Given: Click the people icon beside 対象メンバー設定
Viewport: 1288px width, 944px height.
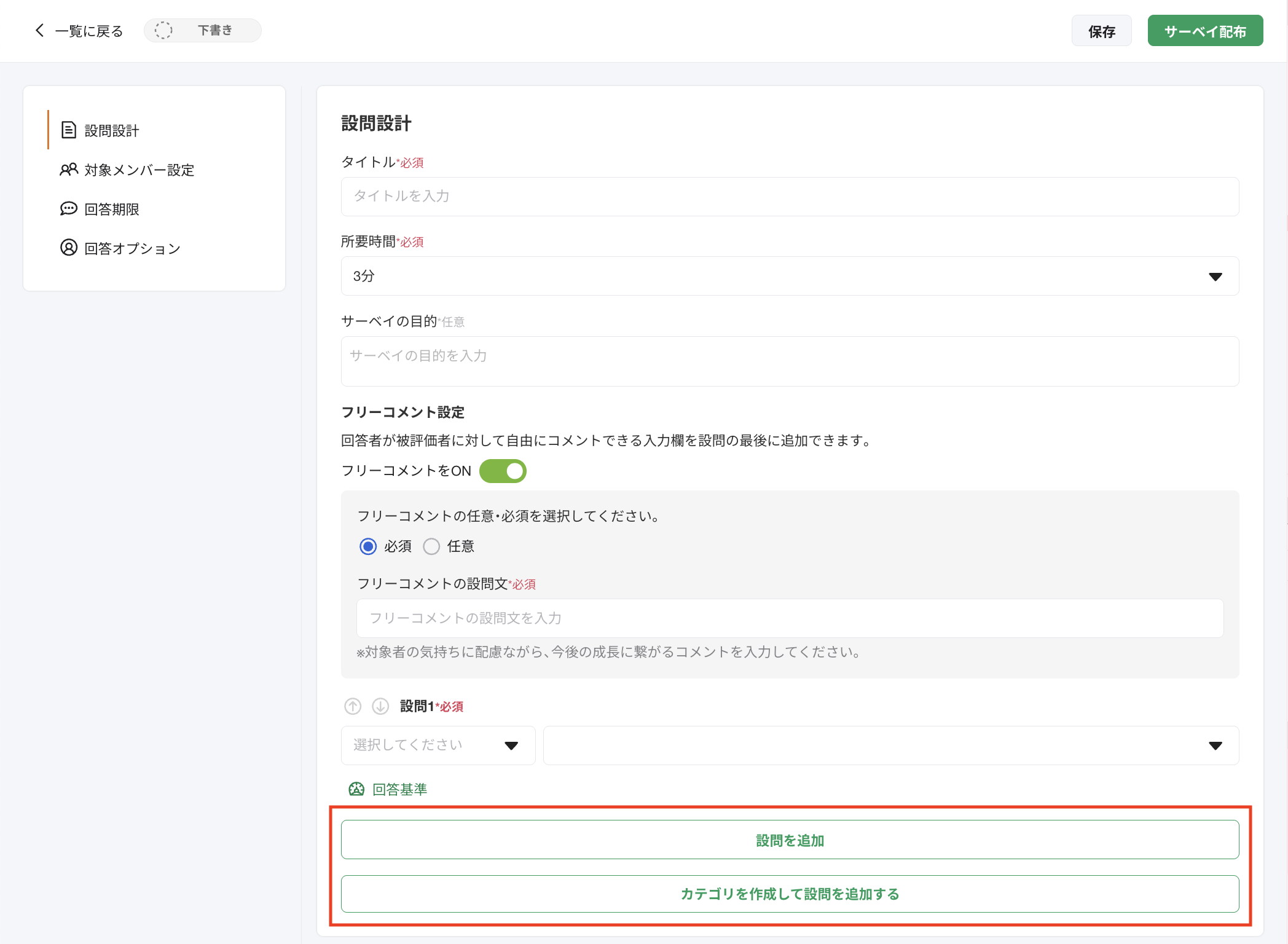Looking at the screenshot, I should (x=68, y=170).
